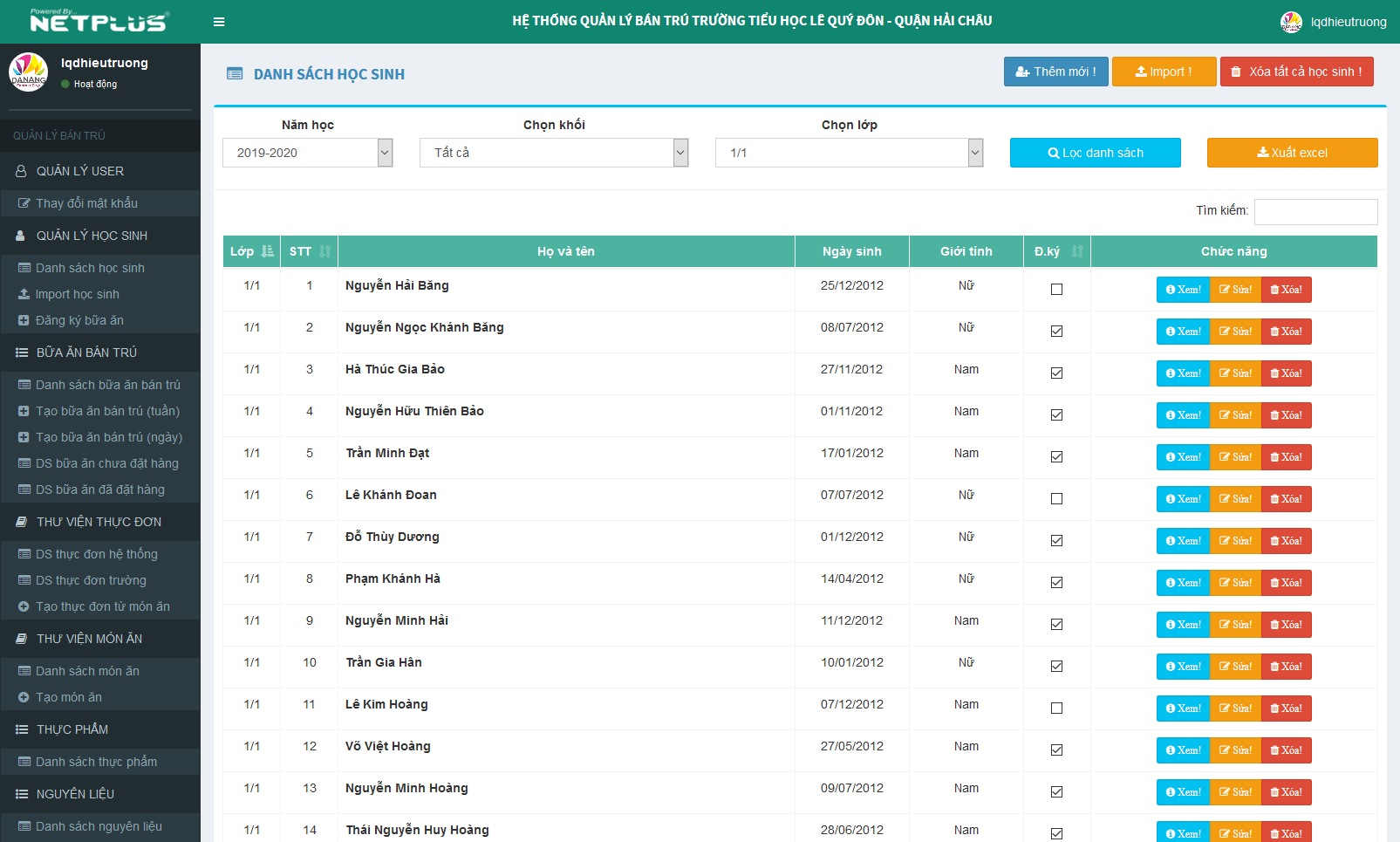Screen dimensions: 1400x842
Task: Uncheck registration box for Nguyễn Ngọc Khánh Băng
Action: 1056,332
